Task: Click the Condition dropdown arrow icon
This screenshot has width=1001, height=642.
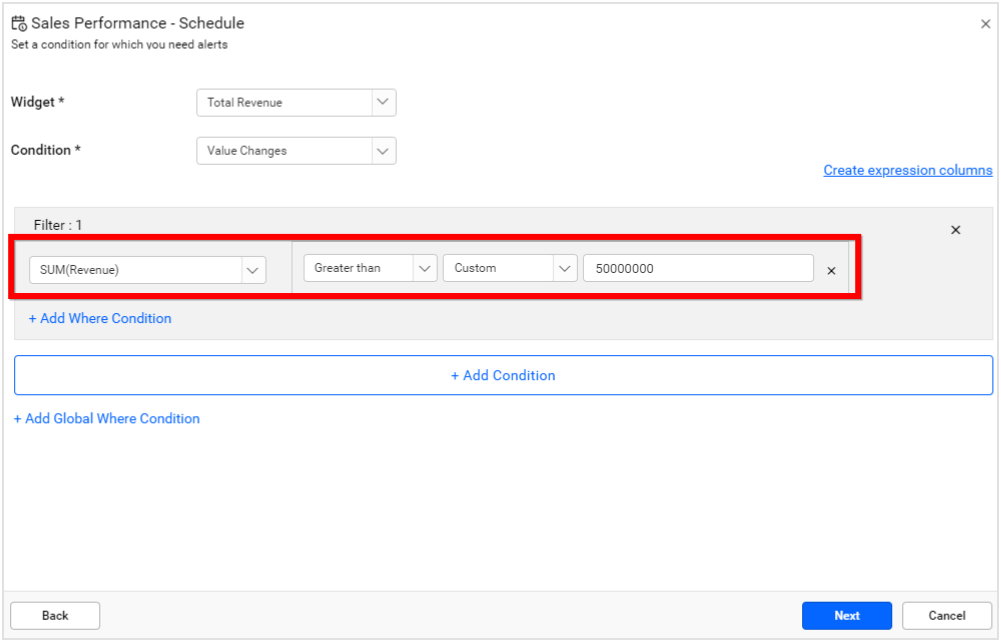Action: (382, 149)
